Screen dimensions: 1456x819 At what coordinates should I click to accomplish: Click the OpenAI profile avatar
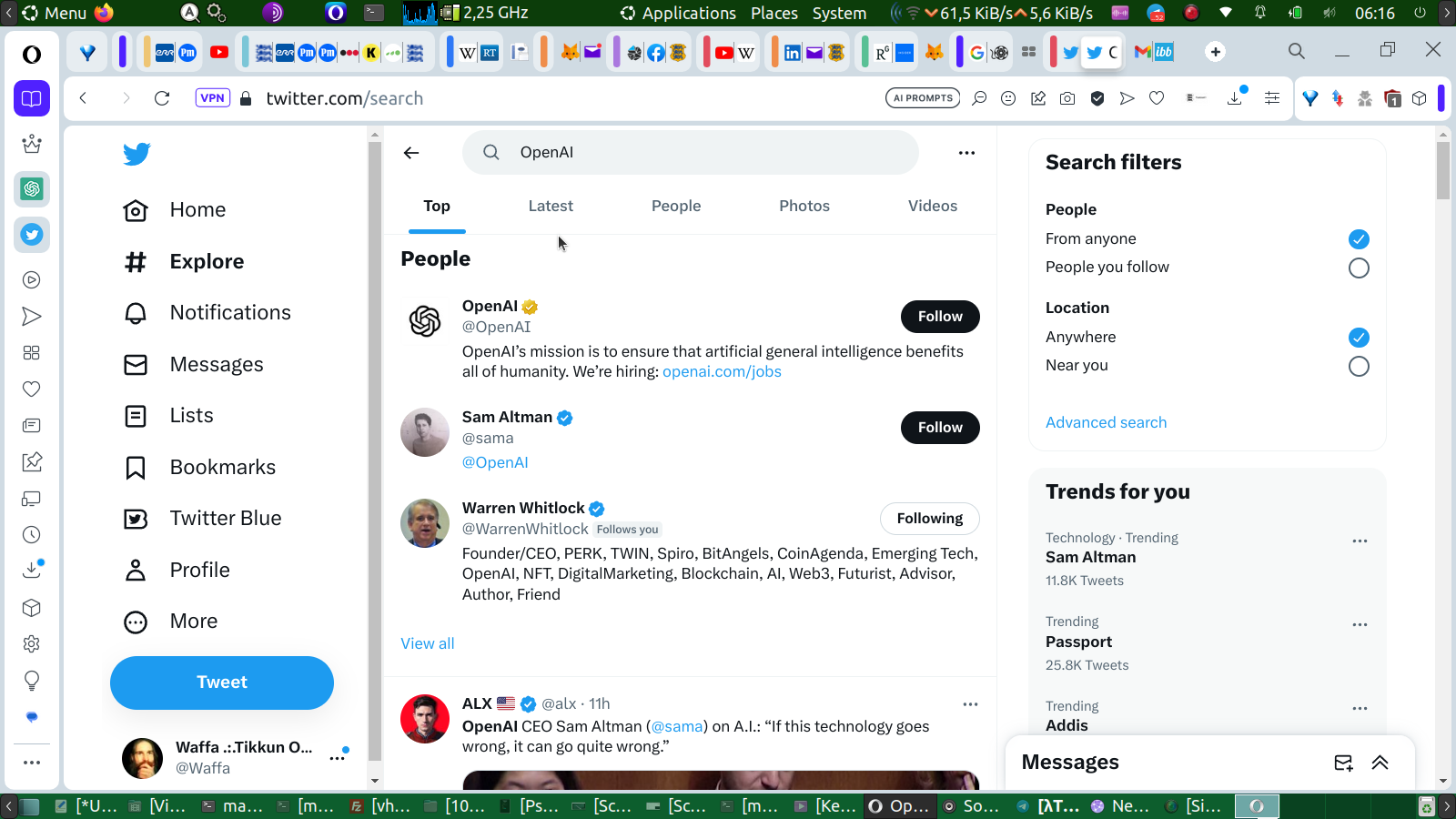tap(425, 321)
